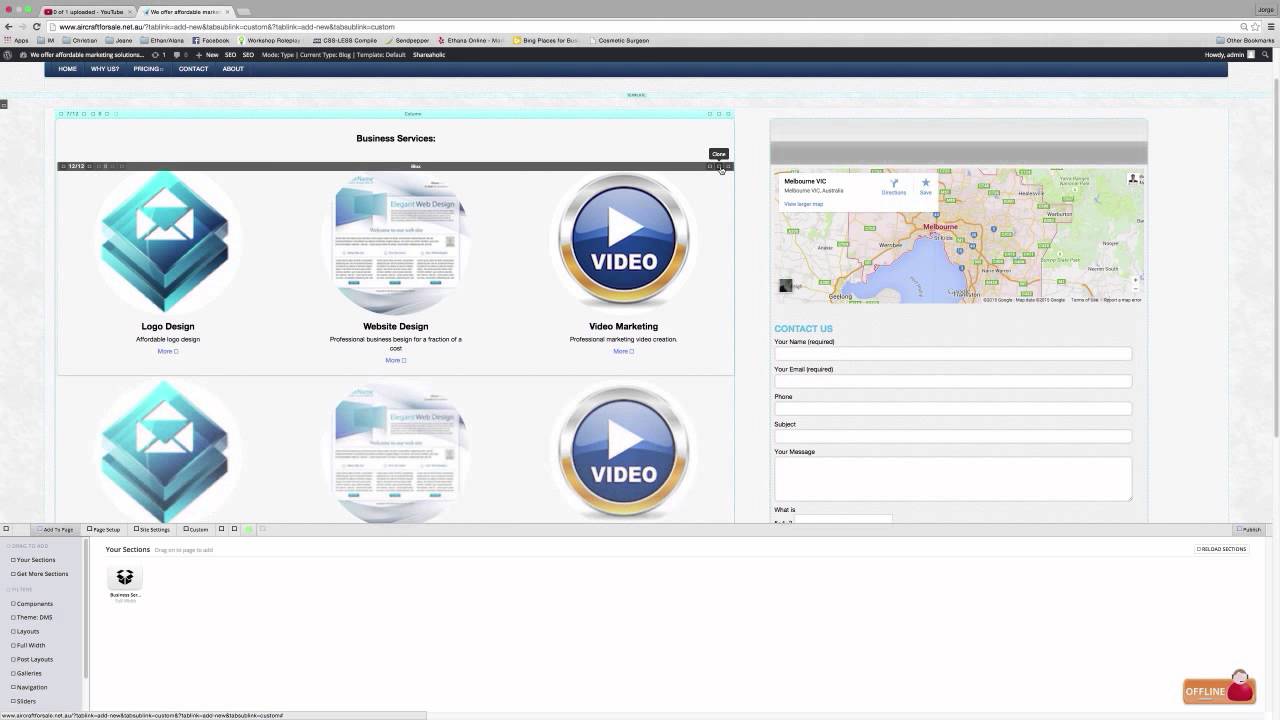Reload the page with browser refresh button
Screen dimensions: 1280x720
point(37,27)
